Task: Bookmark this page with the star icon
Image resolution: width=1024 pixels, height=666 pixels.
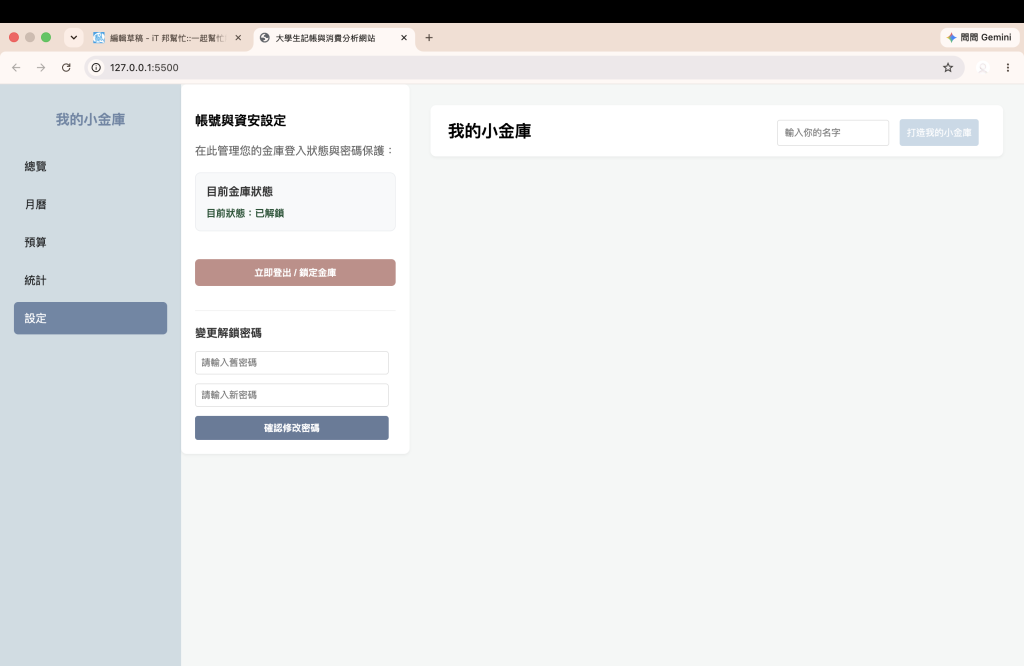Action: tap(948, 67)
